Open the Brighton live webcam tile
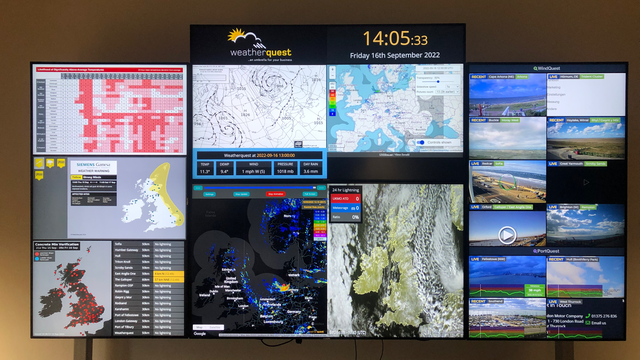Screen dimensions: 640x360 [586, 225]
